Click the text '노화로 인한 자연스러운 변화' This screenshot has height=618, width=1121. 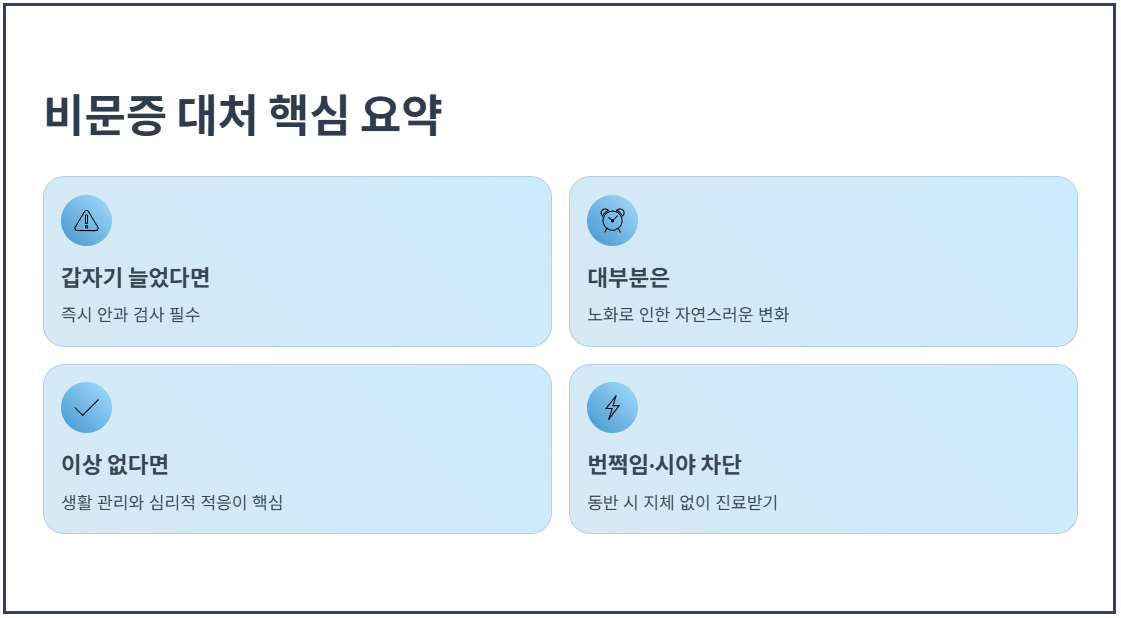pyautogui.click(x=688, y=315)
